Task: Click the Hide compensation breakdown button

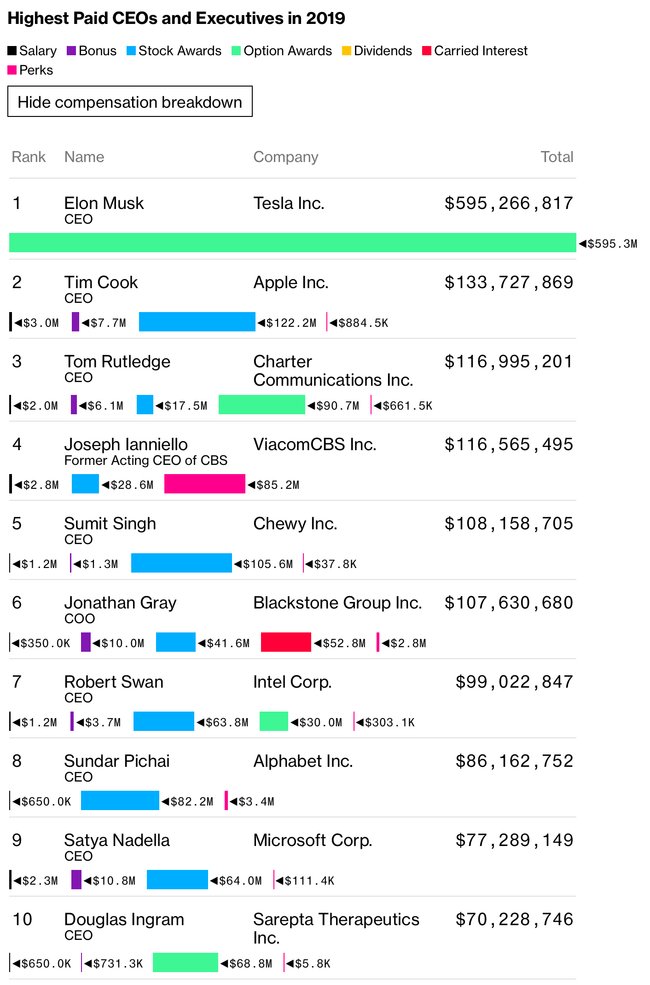Action: point(130,102)
